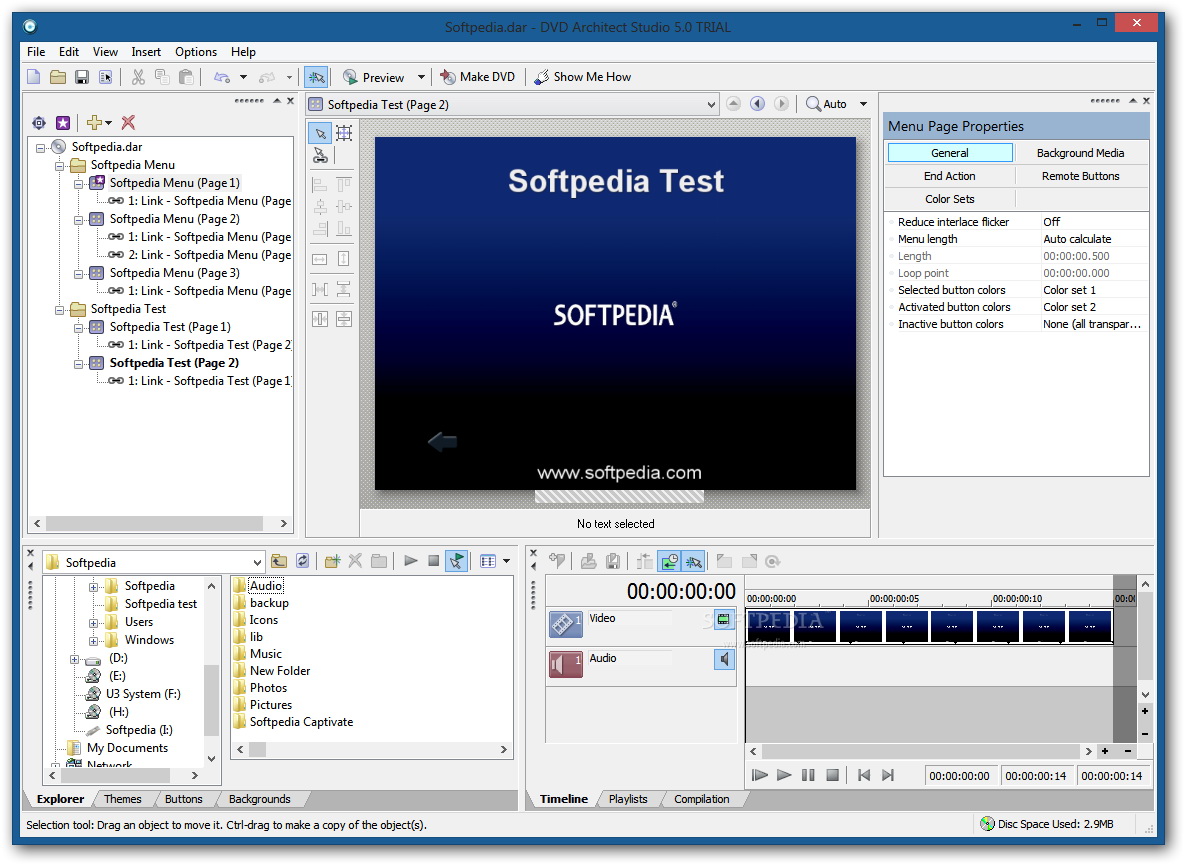This screenshot has height=865, width=1185.
Task: Switch to the Themes tab
Action: click(x=123, y=799)
